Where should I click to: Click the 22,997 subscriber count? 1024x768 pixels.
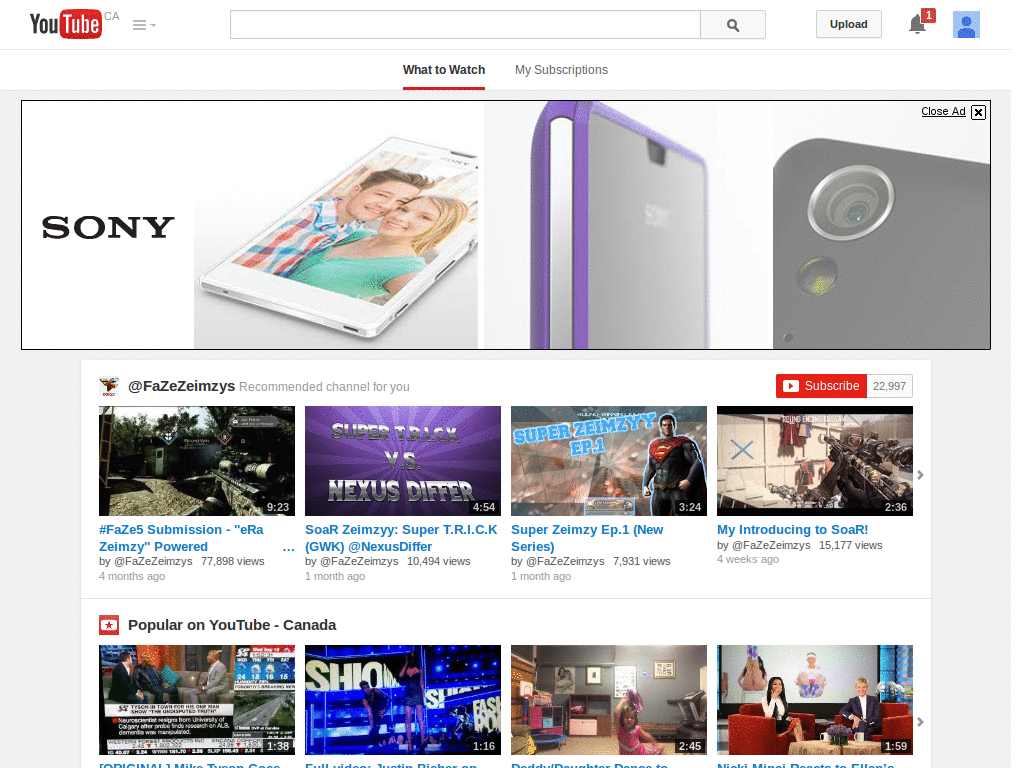tap(889, 386)
